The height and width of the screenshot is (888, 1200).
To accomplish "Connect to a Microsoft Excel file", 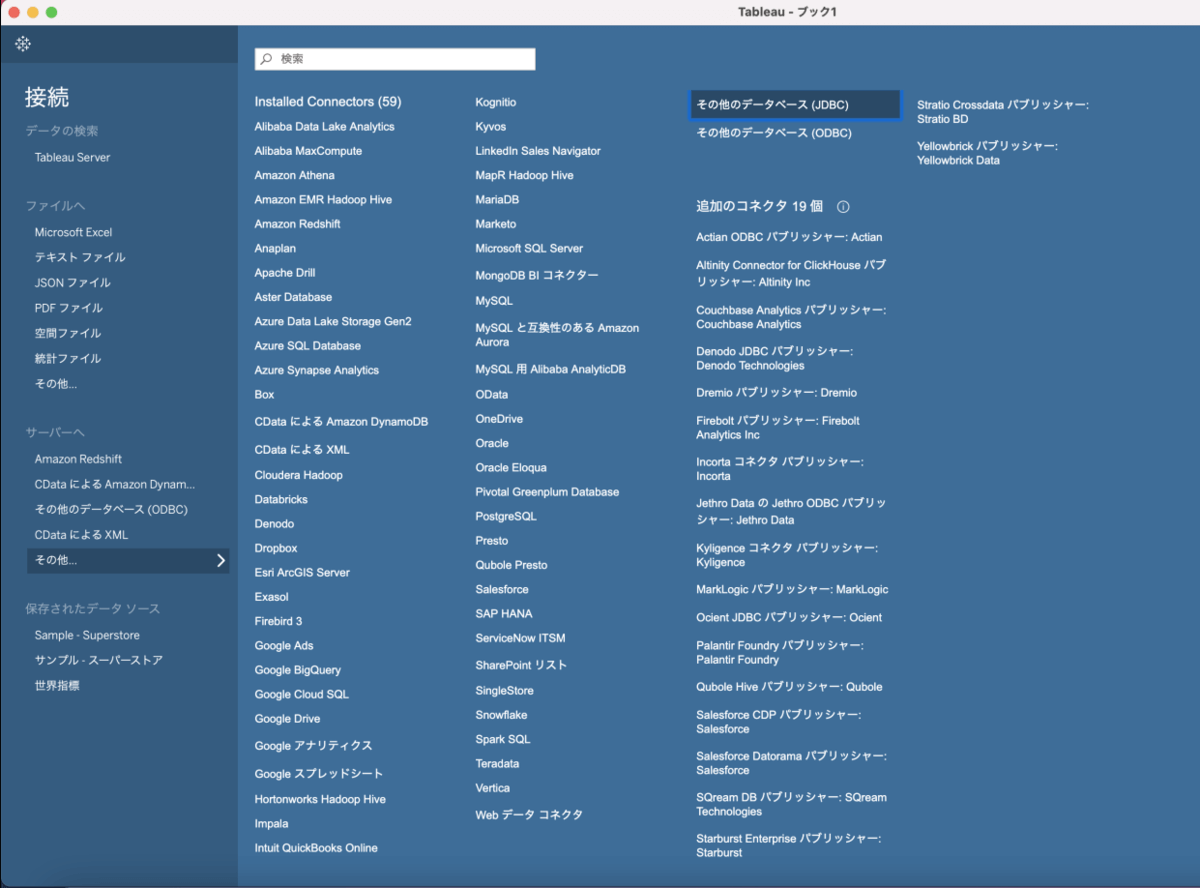I will (x=73, y=232).
